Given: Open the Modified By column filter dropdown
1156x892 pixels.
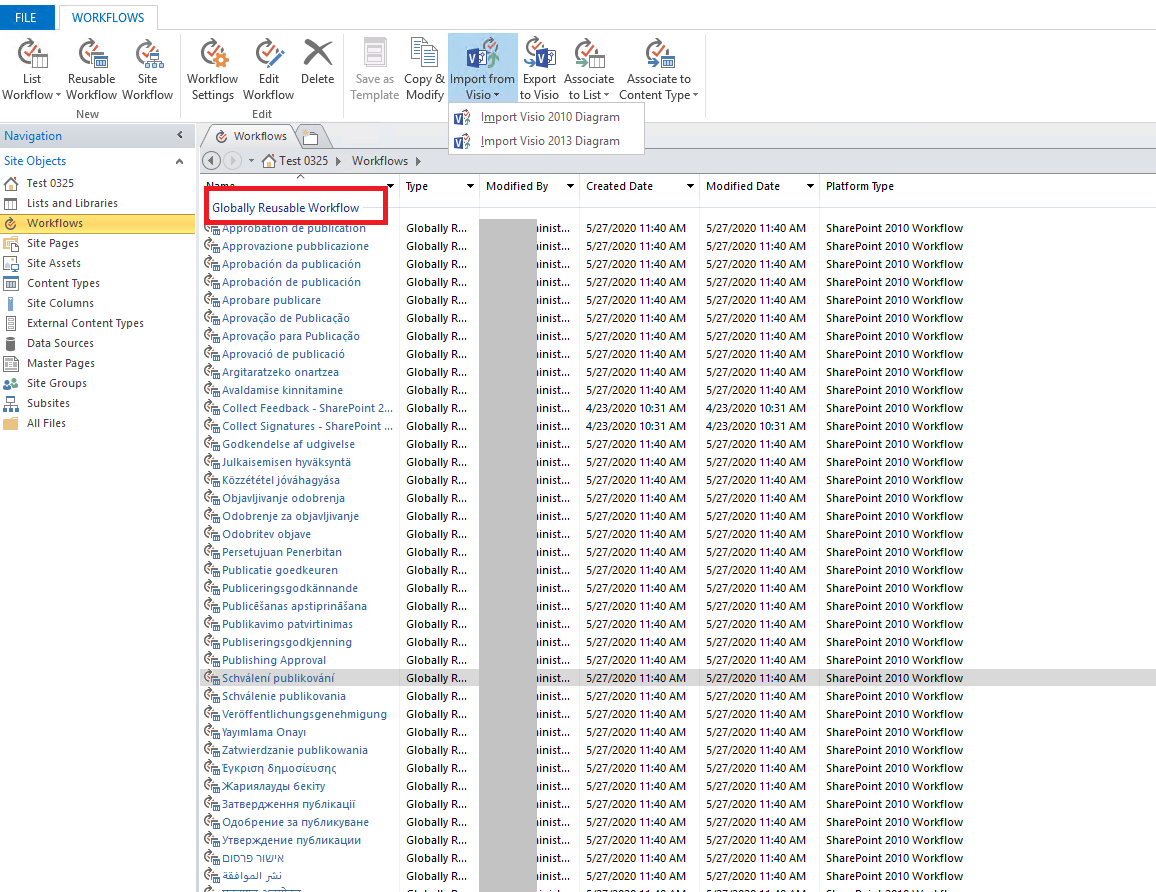Looking at the screenshot, I should click(570, 187).
